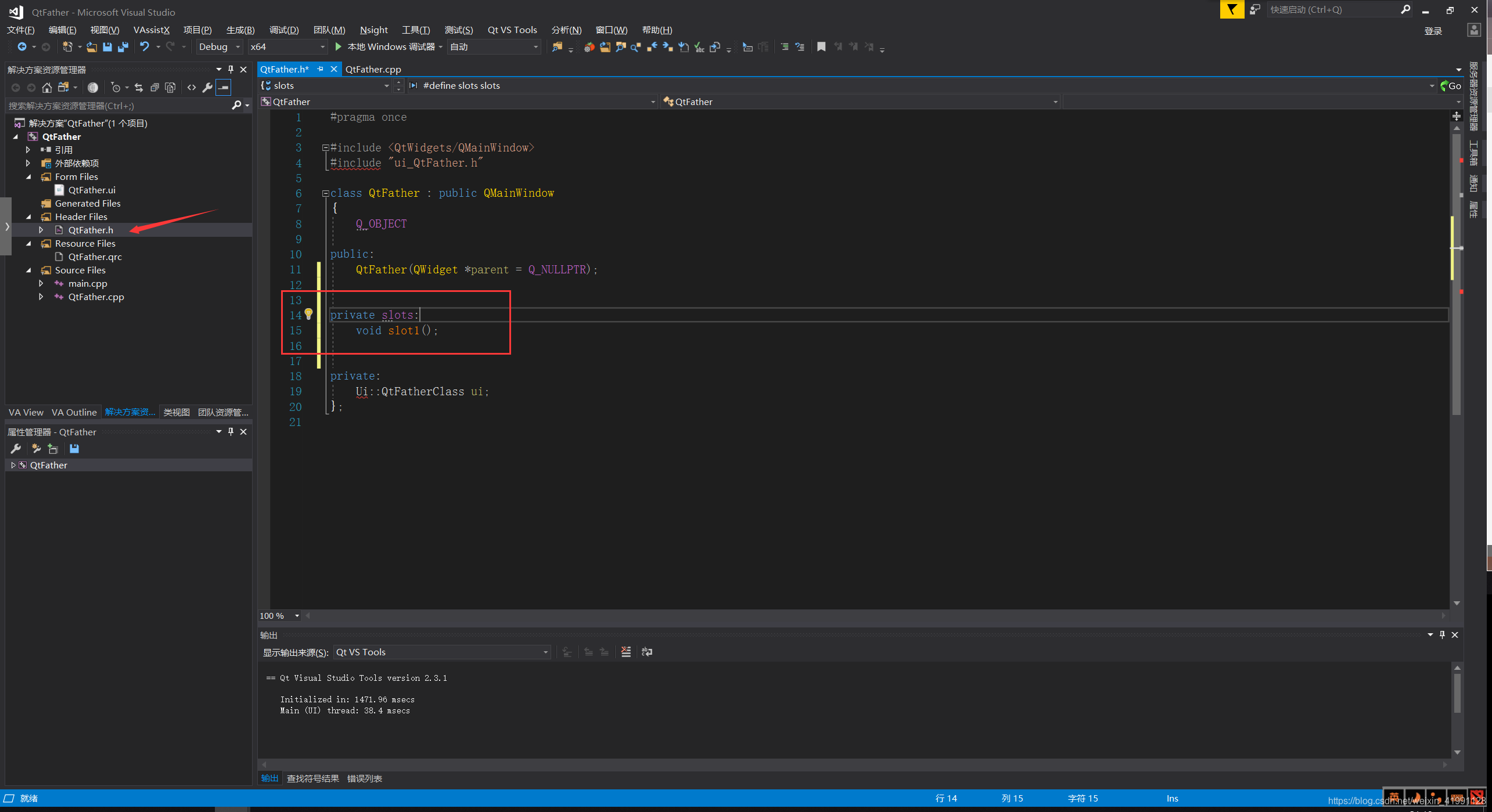Start the local Windows debugger
The image size is (1492, 812).
pyautogui.click(x=339, y=47)
